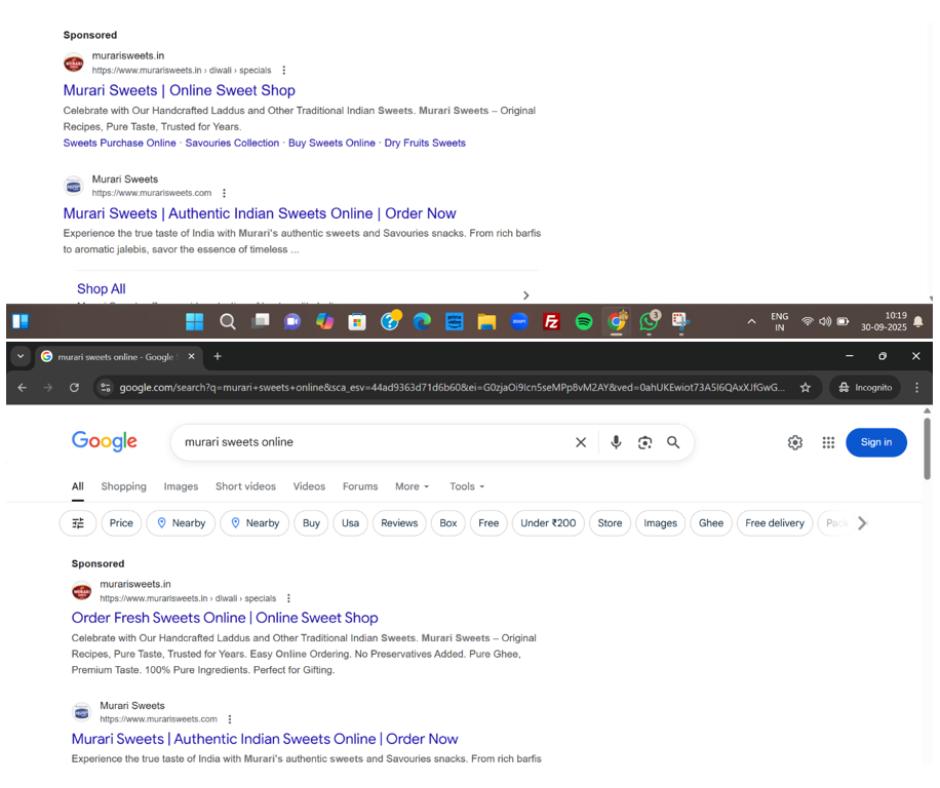This screenshot has height=788, width=940.
Task: Start a voice search with the microphone icon
Action: point(616,442)
